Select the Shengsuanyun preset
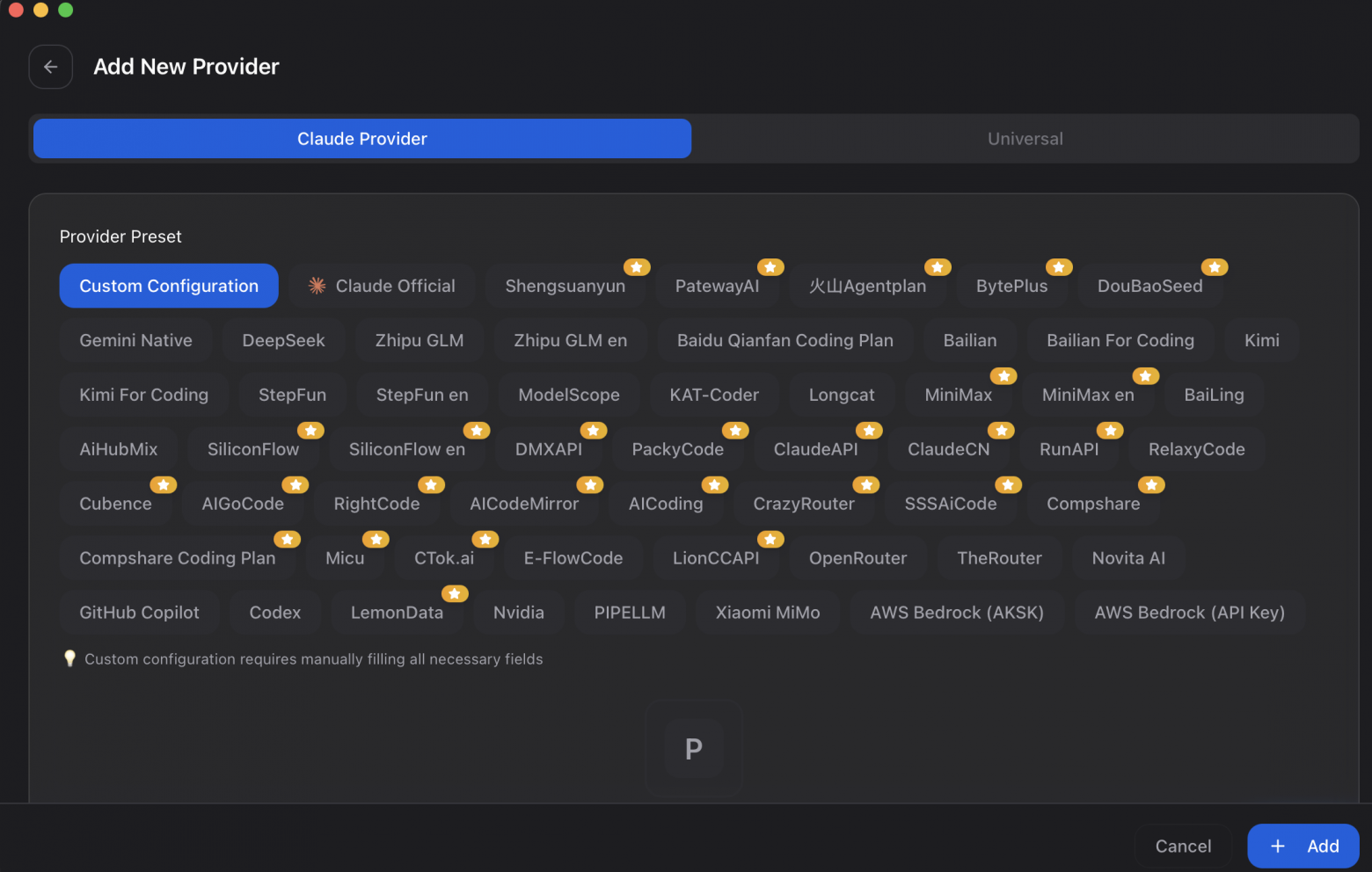The image size is (1372, 872). [x=566, y=286]
